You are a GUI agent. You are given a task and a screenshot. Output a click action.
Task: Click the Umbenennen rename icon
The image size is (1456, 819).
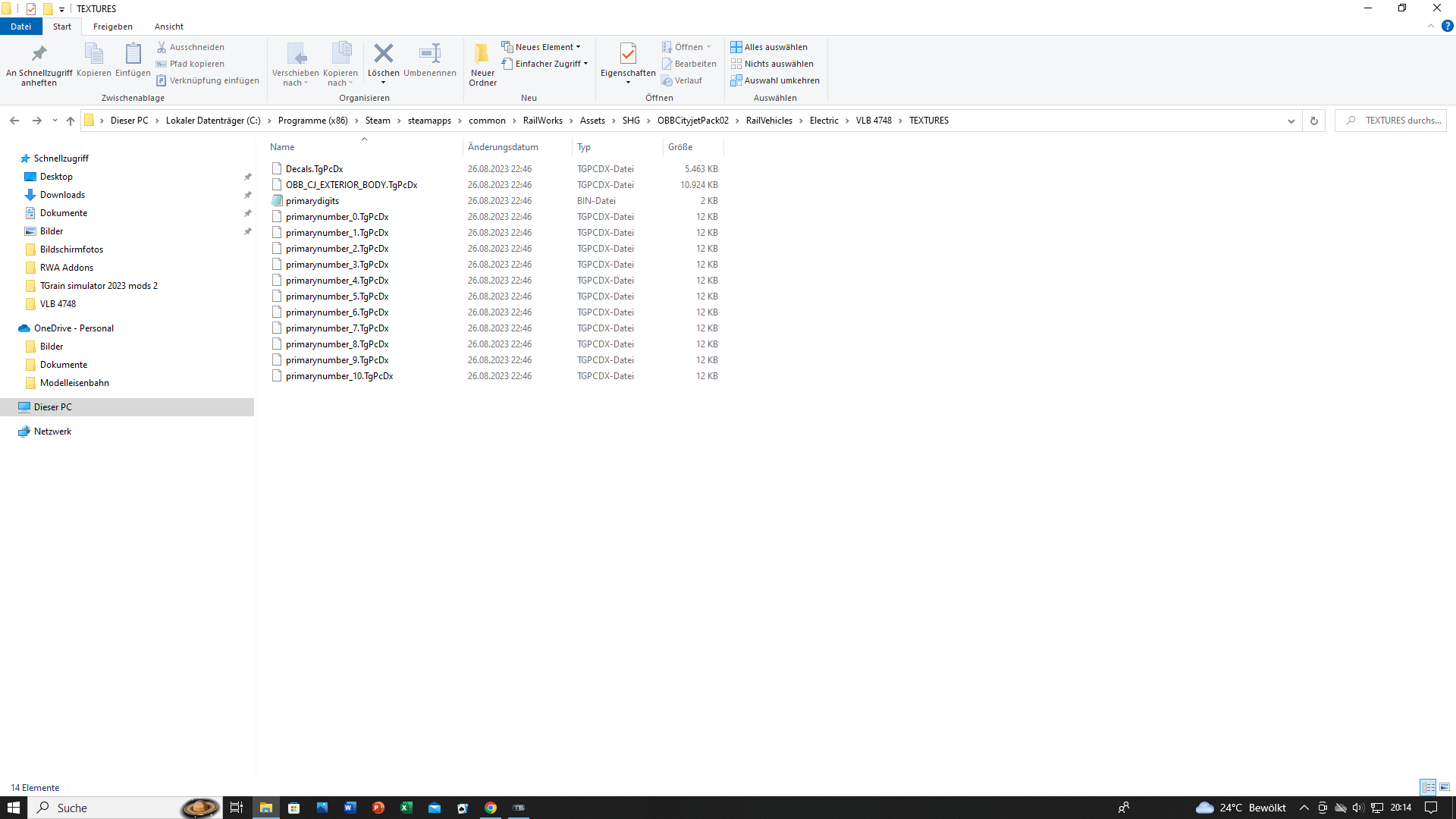pyautogui.click(x=429, y=54)
